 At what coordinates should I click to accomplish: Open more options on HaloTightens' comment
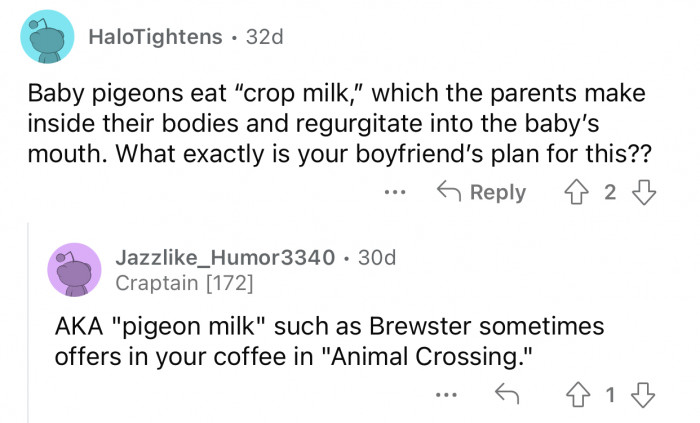(394, 193)
